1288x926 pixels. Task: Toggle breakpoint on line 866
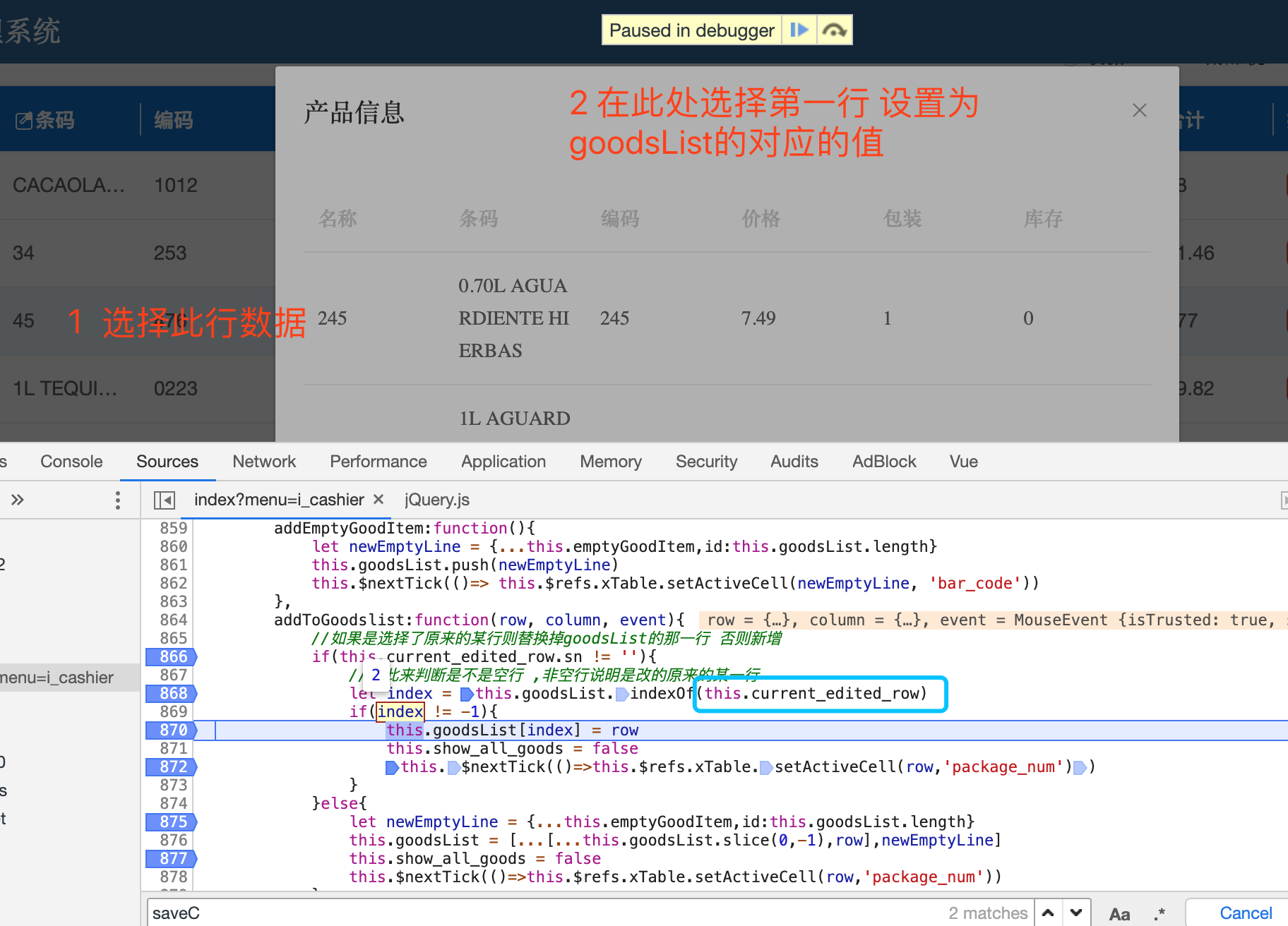point(171,656)
